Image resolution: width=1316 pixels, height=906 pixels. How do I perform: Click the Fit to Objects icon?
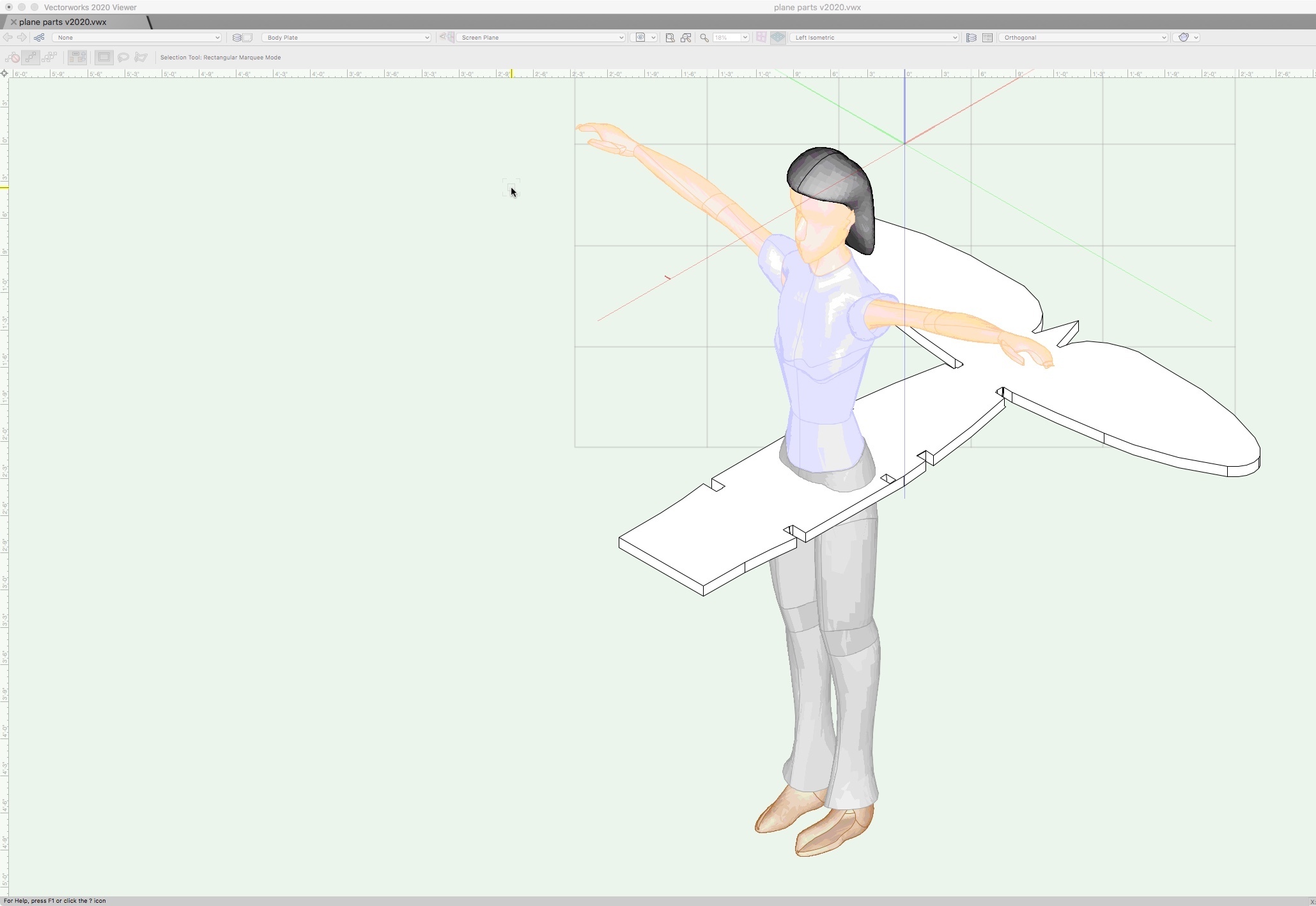(686, 38)
